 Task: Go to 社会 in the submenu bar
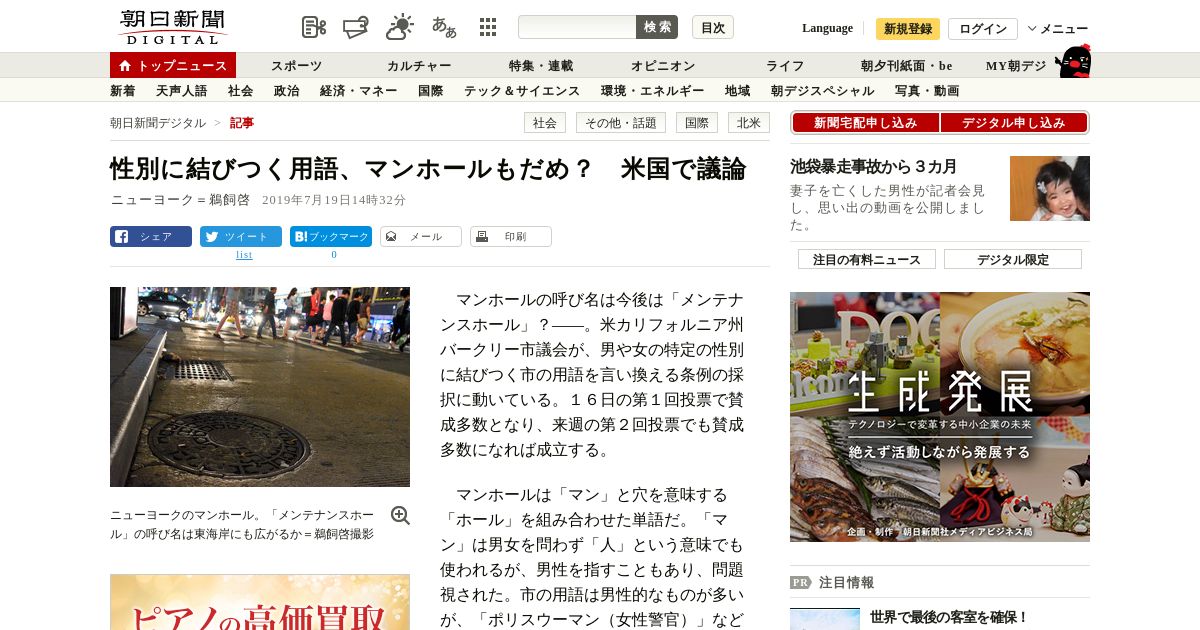[x=241, y=91]
